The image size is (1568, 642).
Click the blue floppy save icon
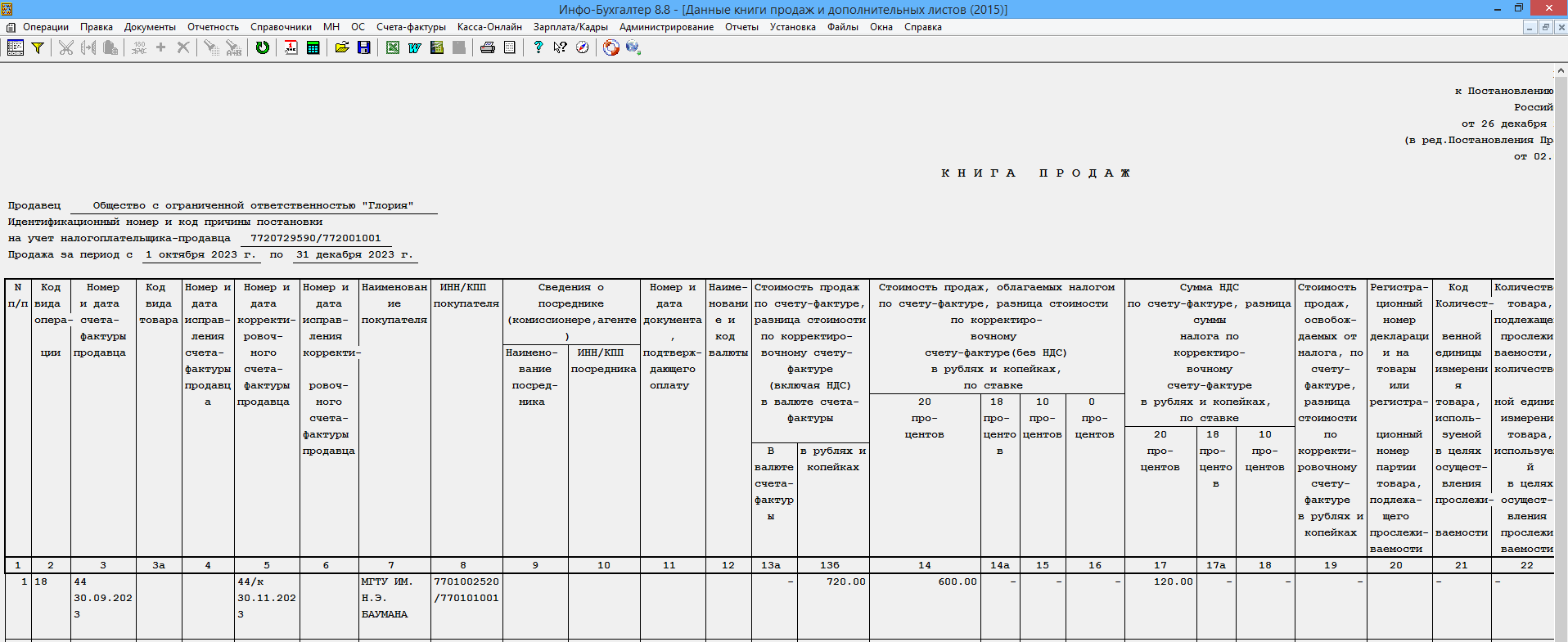click(364, 47)
